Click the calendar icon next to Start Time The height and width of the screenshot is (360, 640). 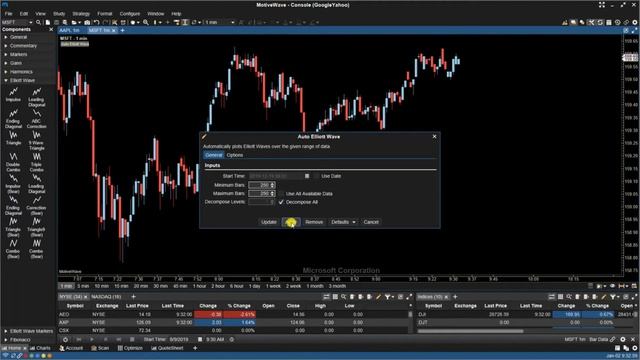[x=307, y=176]
